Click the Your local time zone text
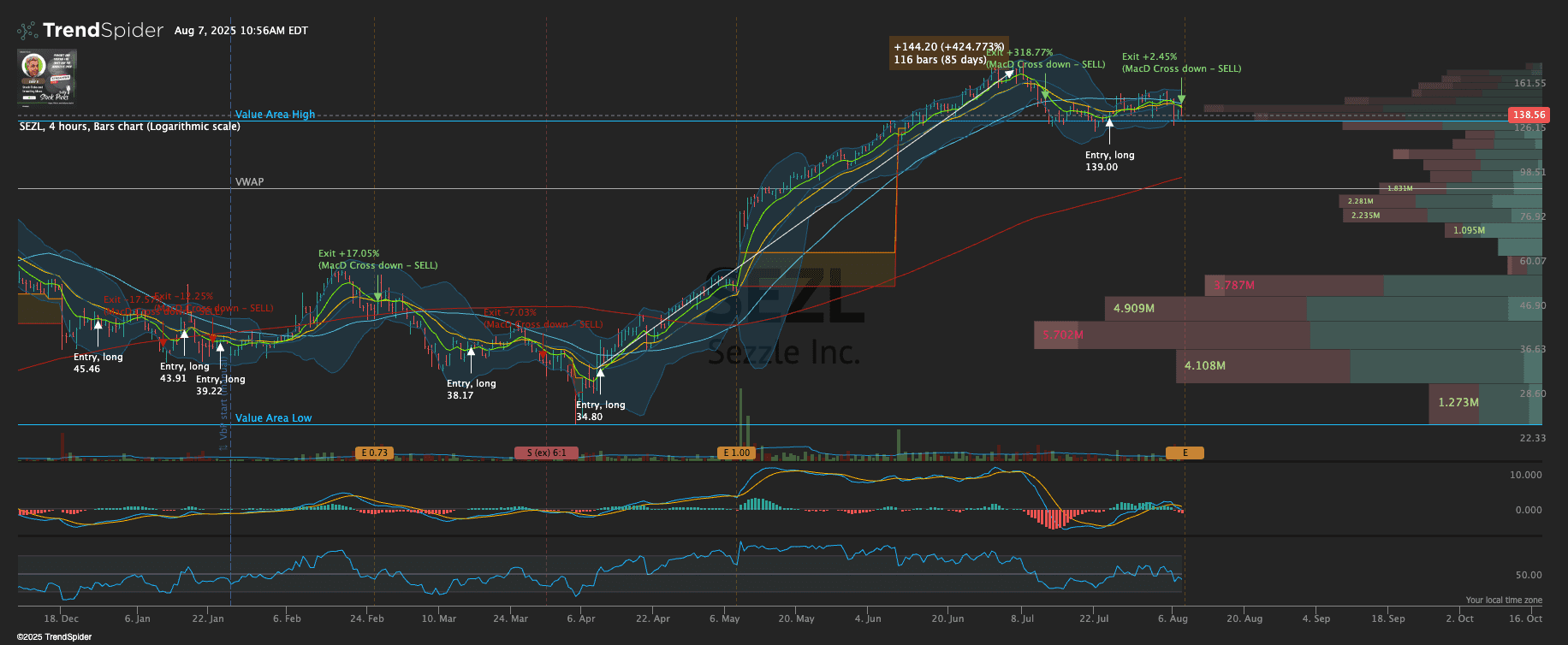Viewport: 1568px width, 645px height. (x=1504, y=601)
